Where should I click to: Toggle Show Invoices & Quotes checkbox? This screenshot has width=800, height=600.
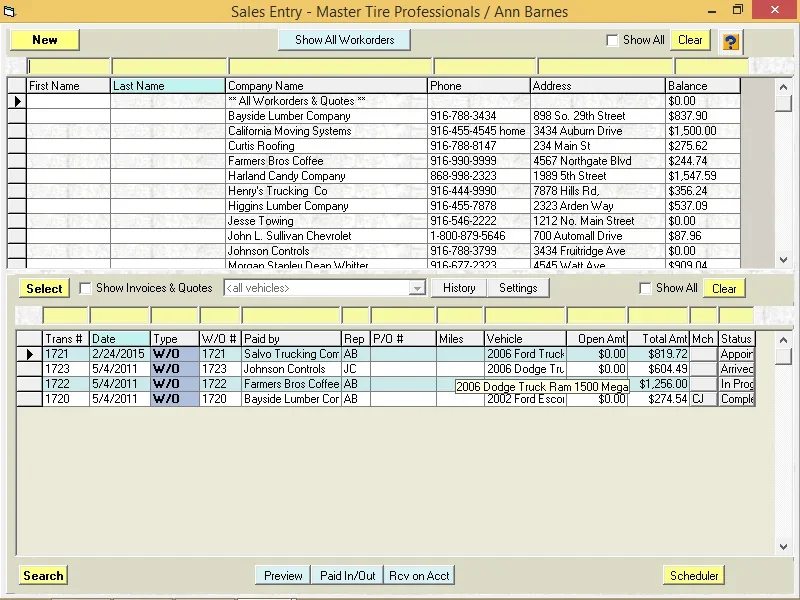tap(85, 288)
